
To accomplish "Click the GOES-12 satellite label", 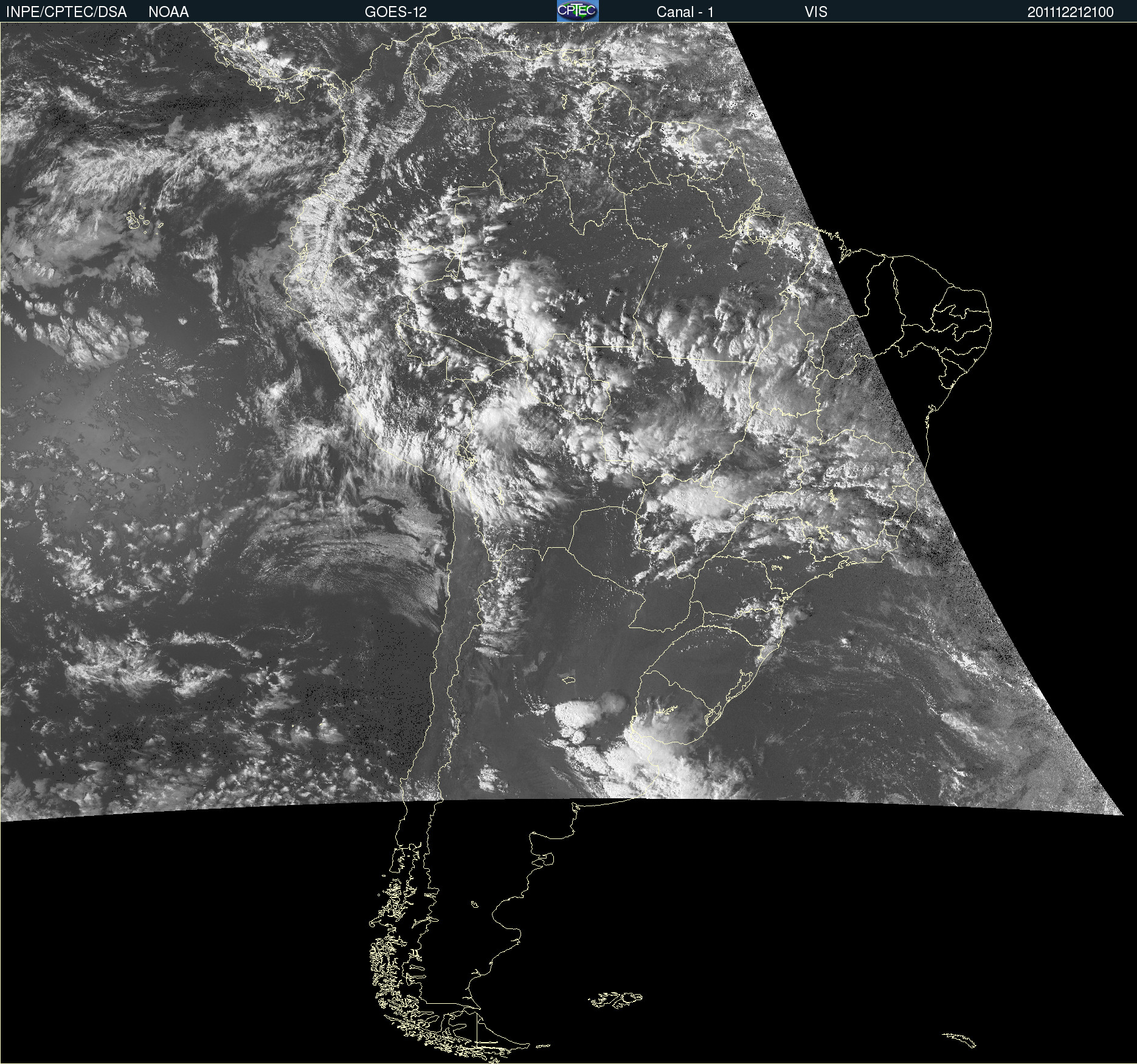I will click(396, 12).
